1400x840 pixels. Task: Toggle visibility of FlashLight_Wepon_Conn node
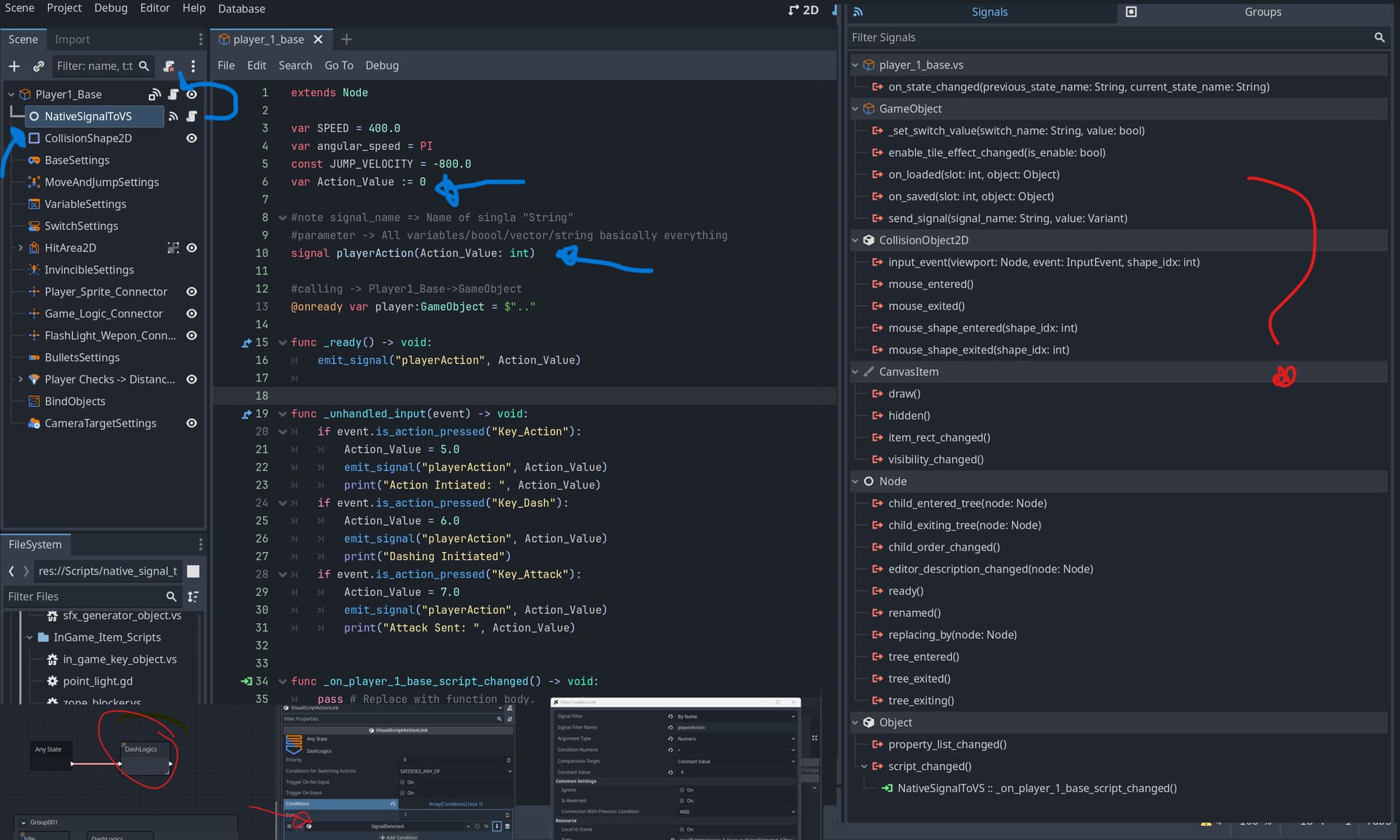[192, 335]
